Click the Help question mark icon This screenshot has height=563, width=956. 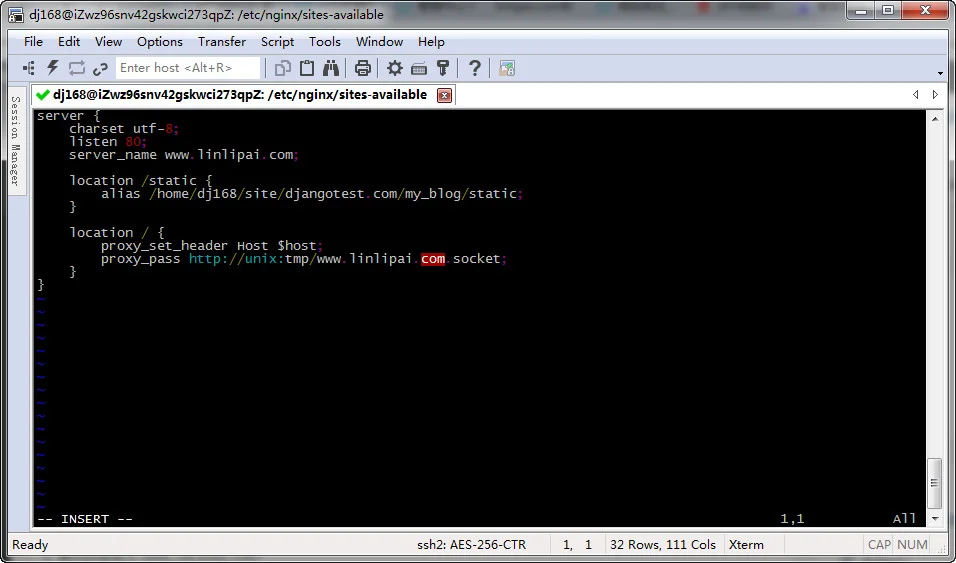pyautogui.click(x=474, y=68)
